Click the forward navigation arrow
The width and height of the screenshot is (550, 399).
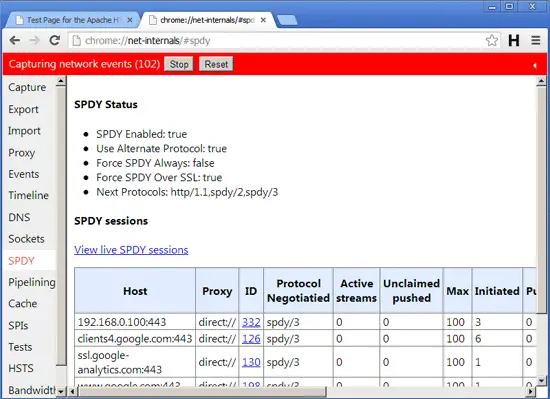click(x=34, y=41)
